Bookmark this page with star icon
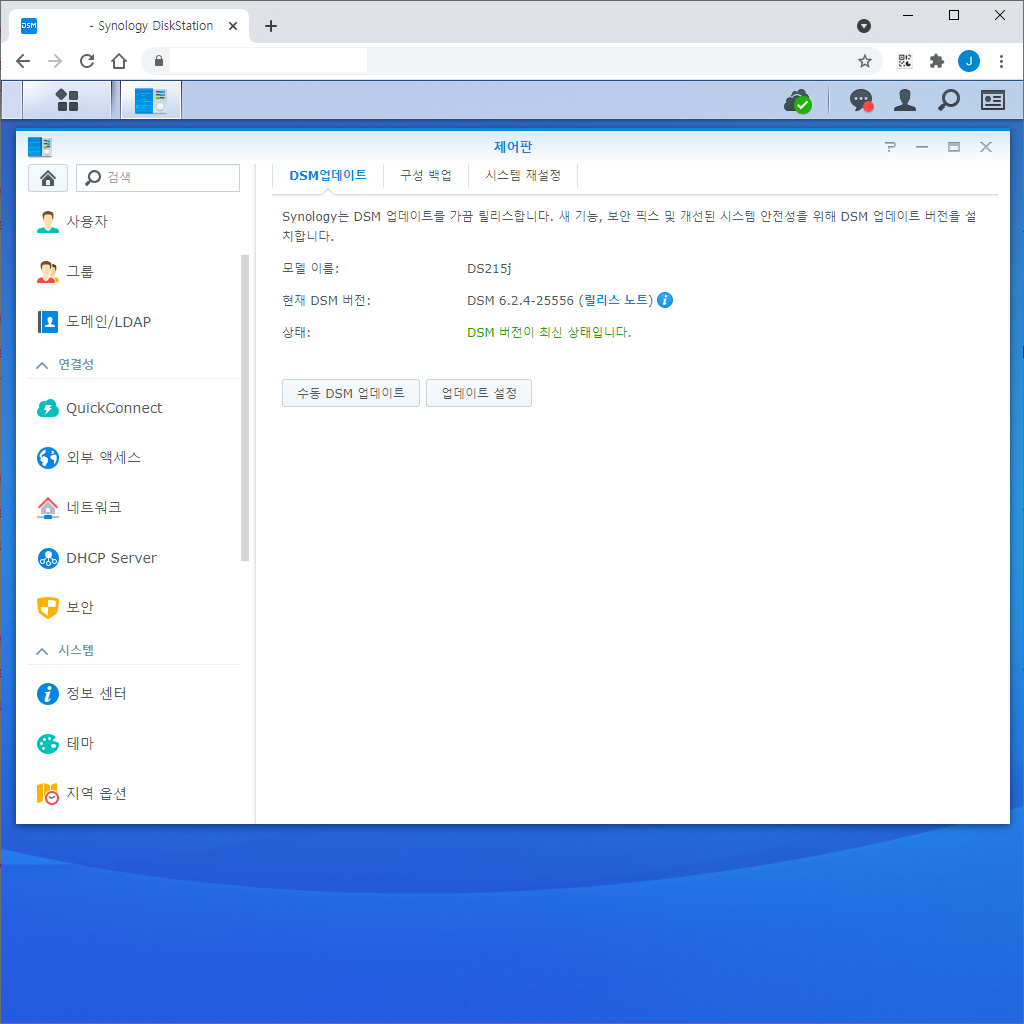Screen dimensions: 1024x1024 [865, 61]
